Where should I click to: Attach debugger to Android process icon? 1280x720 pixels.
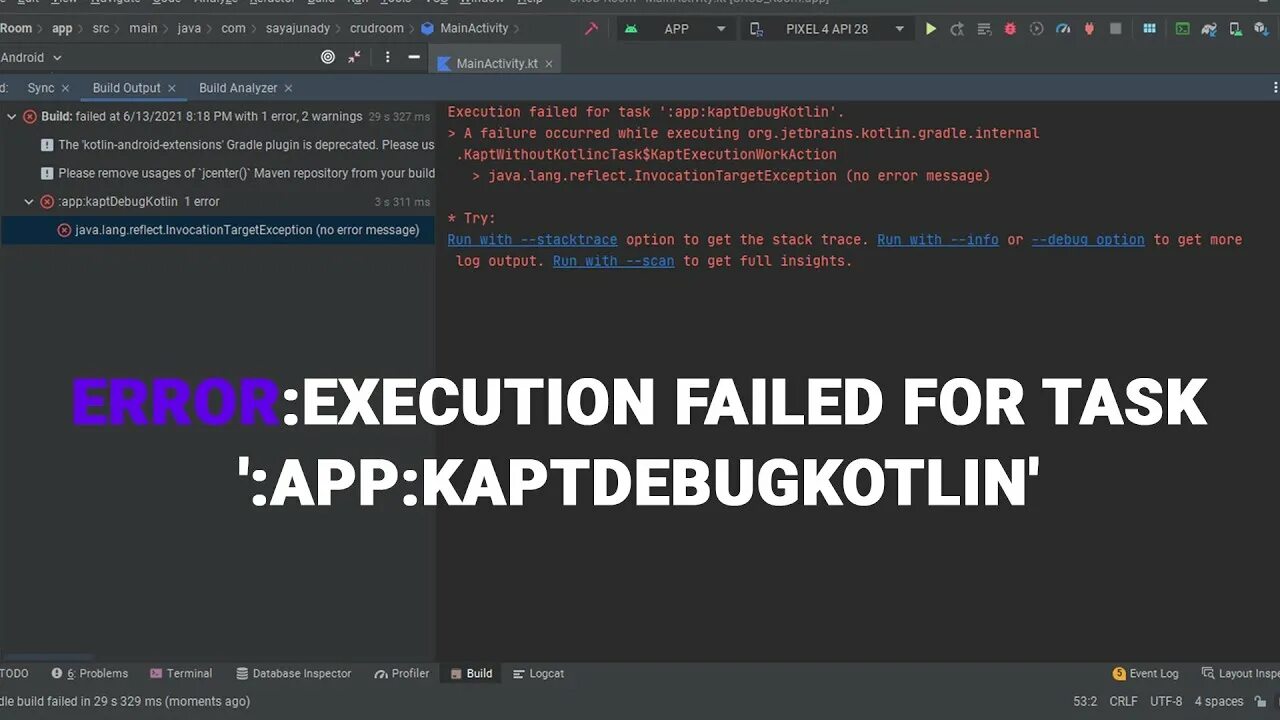pyautogui.click(x=1089, y=29)
